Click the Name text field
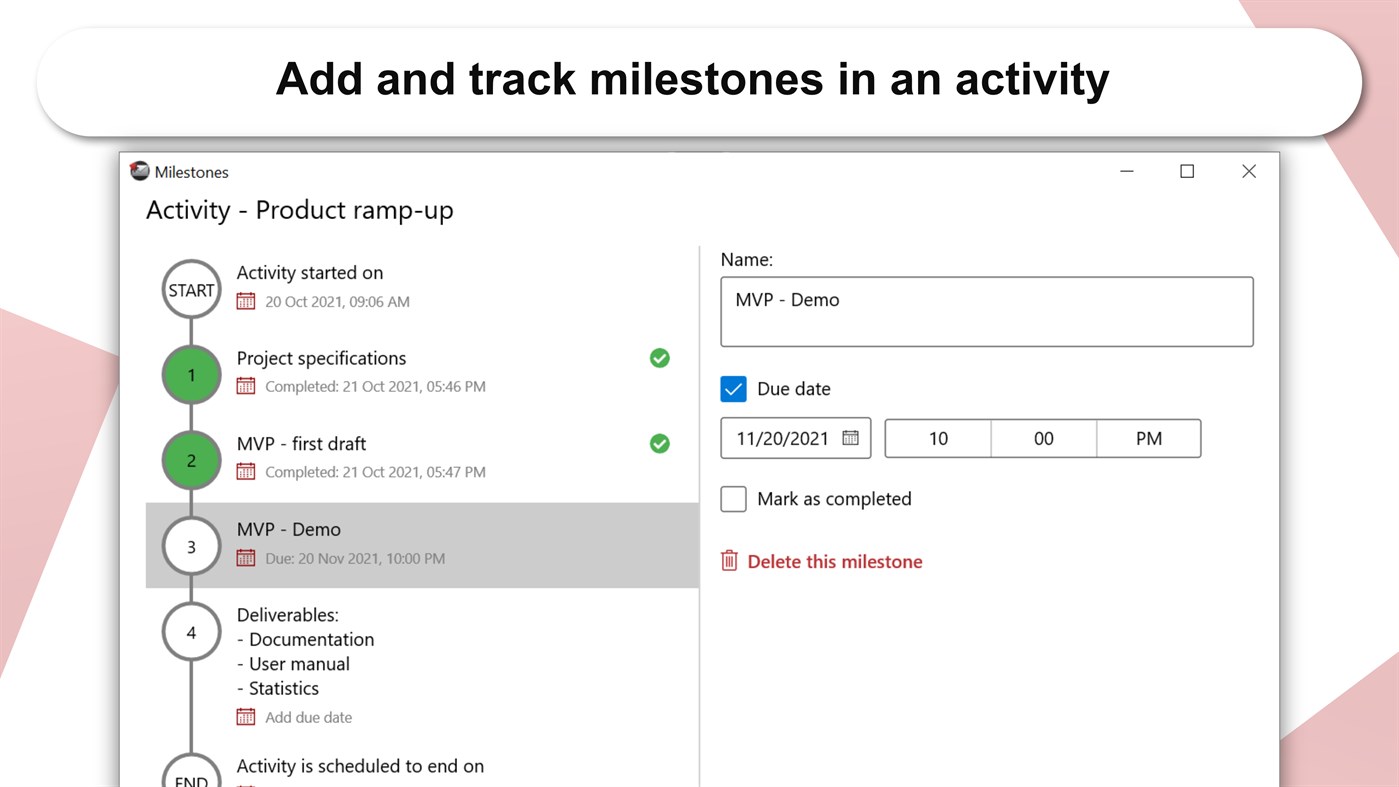This screenshot has height=787, width=1399. coord(986,312)
